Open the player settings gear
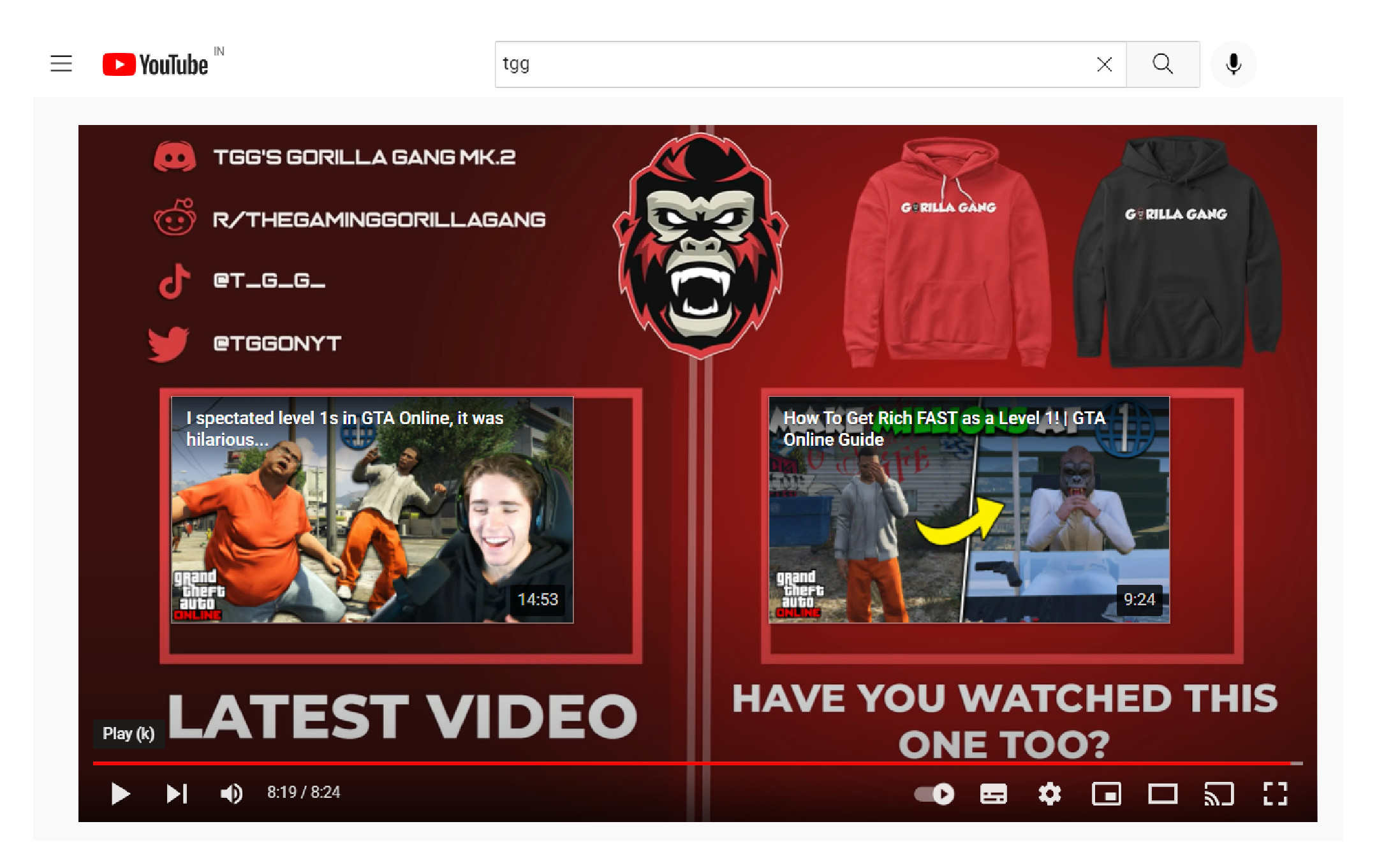Screen dimensions: 1377x868 (x=1049, y=794)
